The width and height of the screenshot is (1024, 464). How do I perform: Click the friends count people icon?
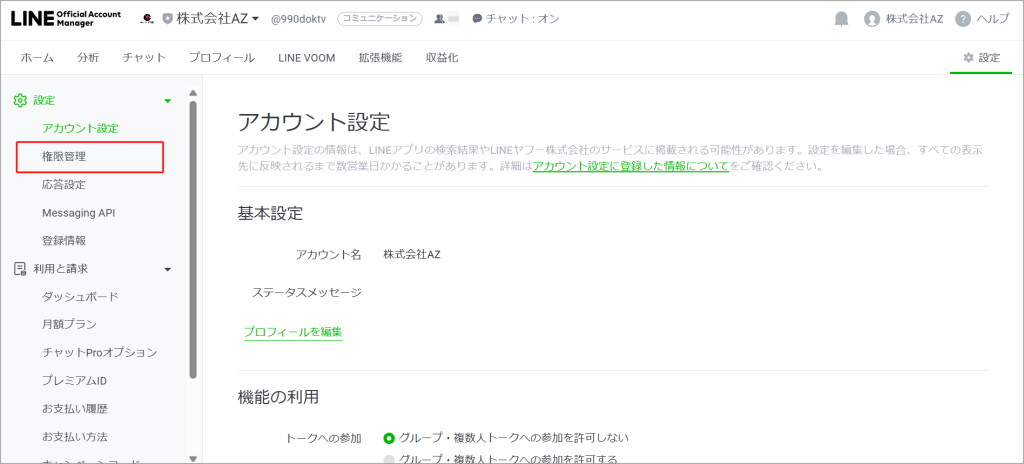(x=439, y=19)
